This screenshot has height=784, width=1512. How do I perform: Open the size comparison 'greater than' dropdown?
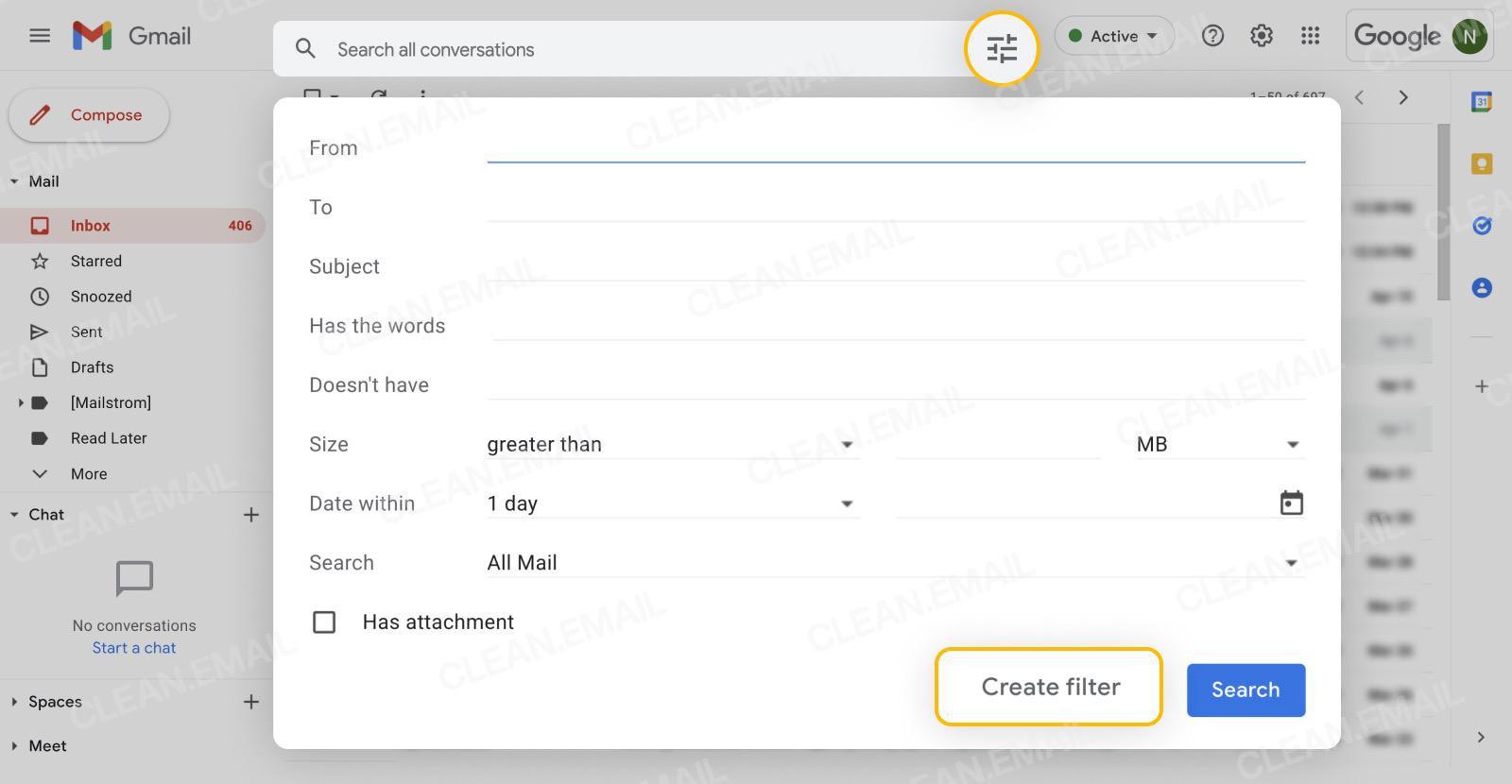[671, 445]
